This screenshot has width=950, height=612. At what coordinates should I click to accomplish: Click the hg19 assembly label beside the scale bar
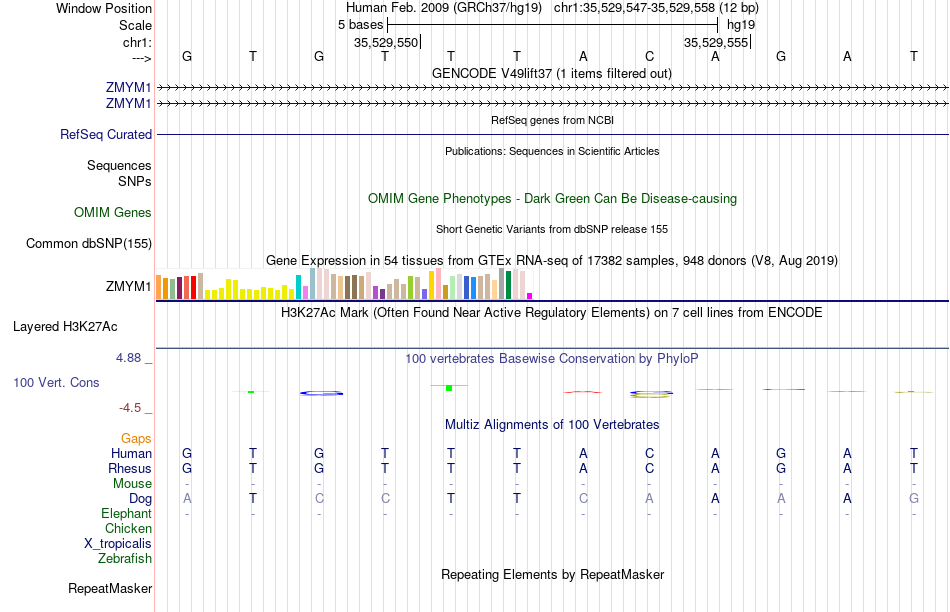(741, 25)
